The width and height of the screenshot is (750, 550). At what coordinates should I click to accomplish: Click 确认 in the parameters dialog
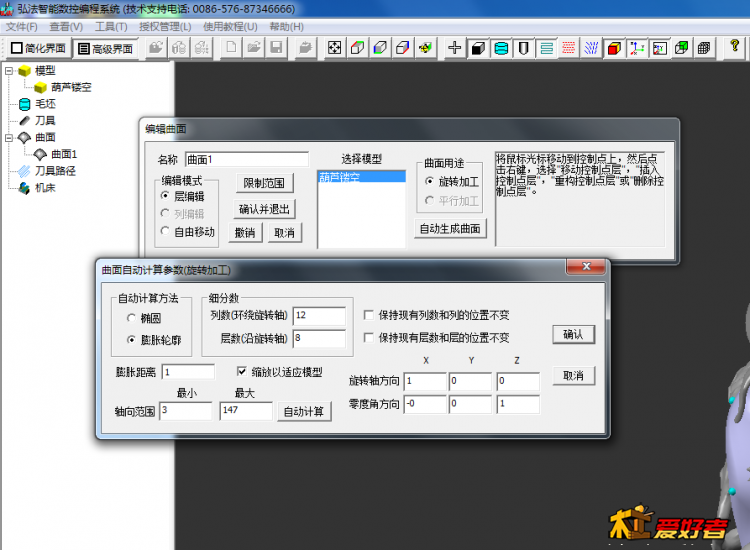click(x=573, y=334)
